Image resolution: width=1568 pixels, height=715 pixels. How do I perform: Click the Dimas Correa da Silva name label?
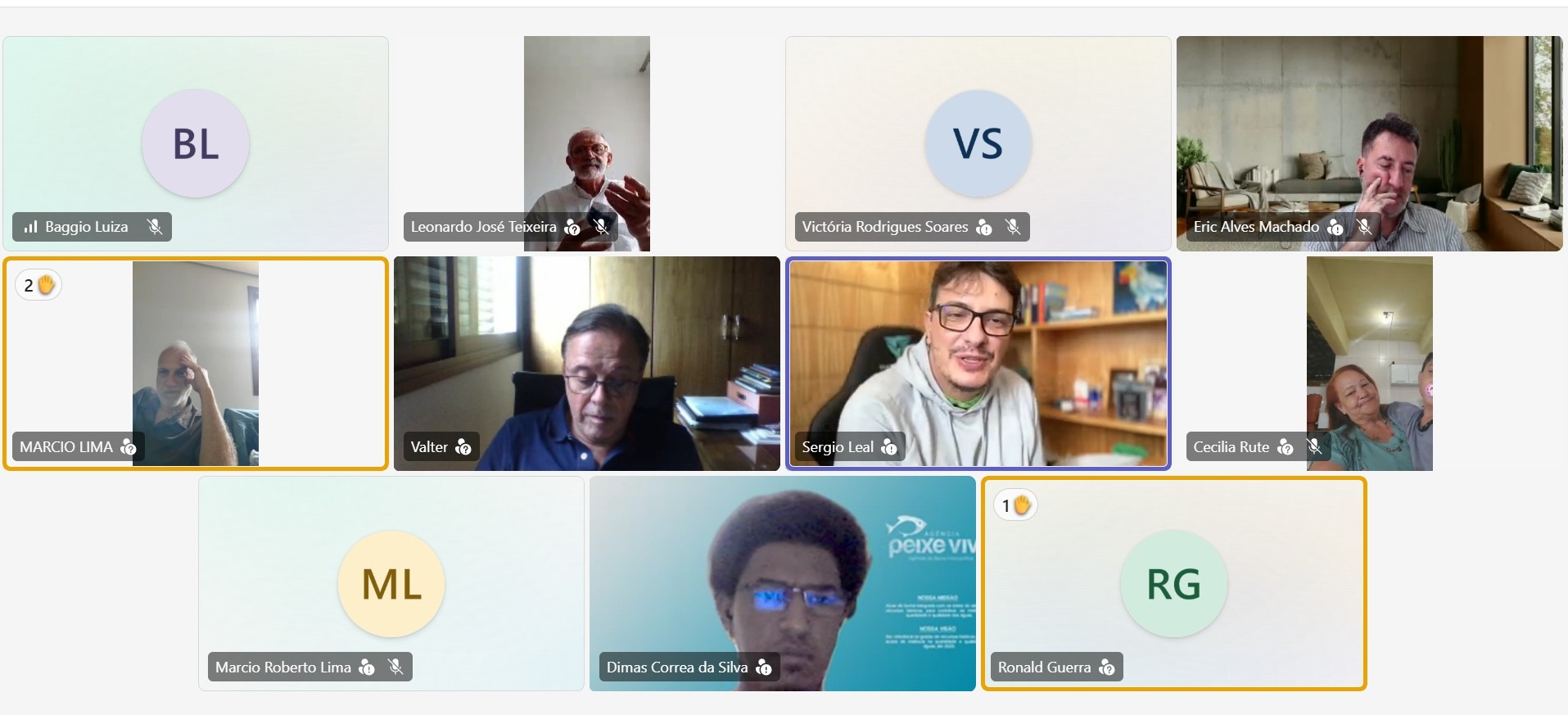[x=677, y=667]
